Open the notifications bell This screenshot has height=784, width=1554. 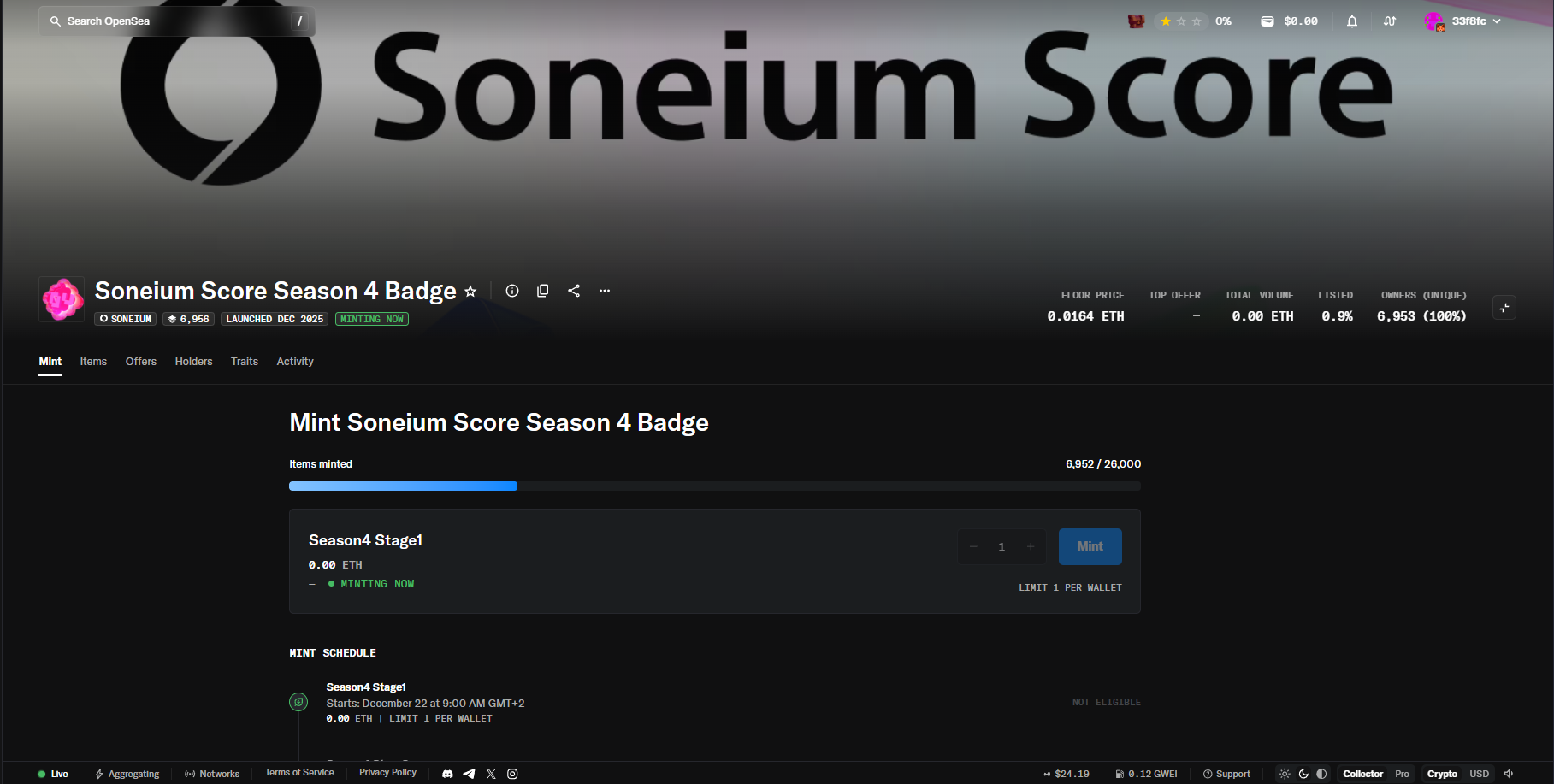(x=1352, y=21)
